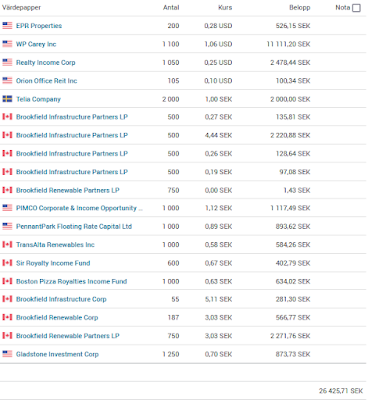The height and width of the screenshot is (400, 368).
Task: Click the Canadian flag in the 135,81 SEK row
Action: [7, 117]
